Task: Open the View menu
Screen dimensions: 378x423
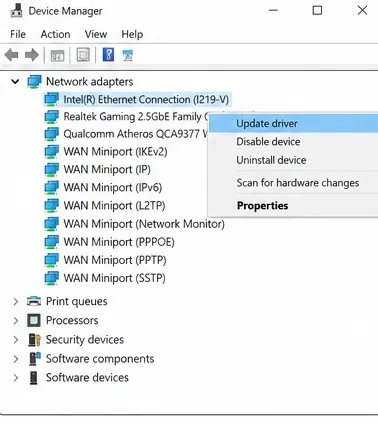Action: tap(96, 34)
